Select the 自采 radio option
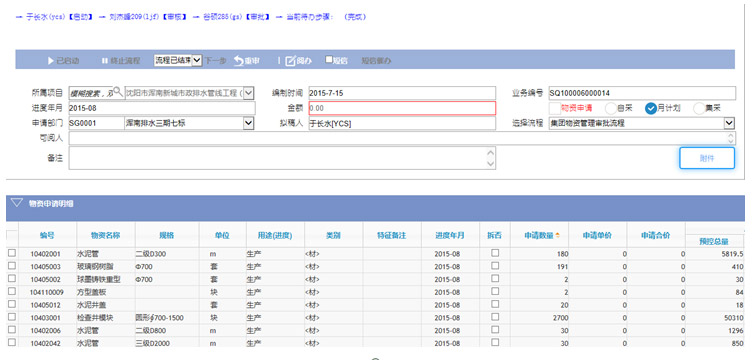 coord(610,108)
